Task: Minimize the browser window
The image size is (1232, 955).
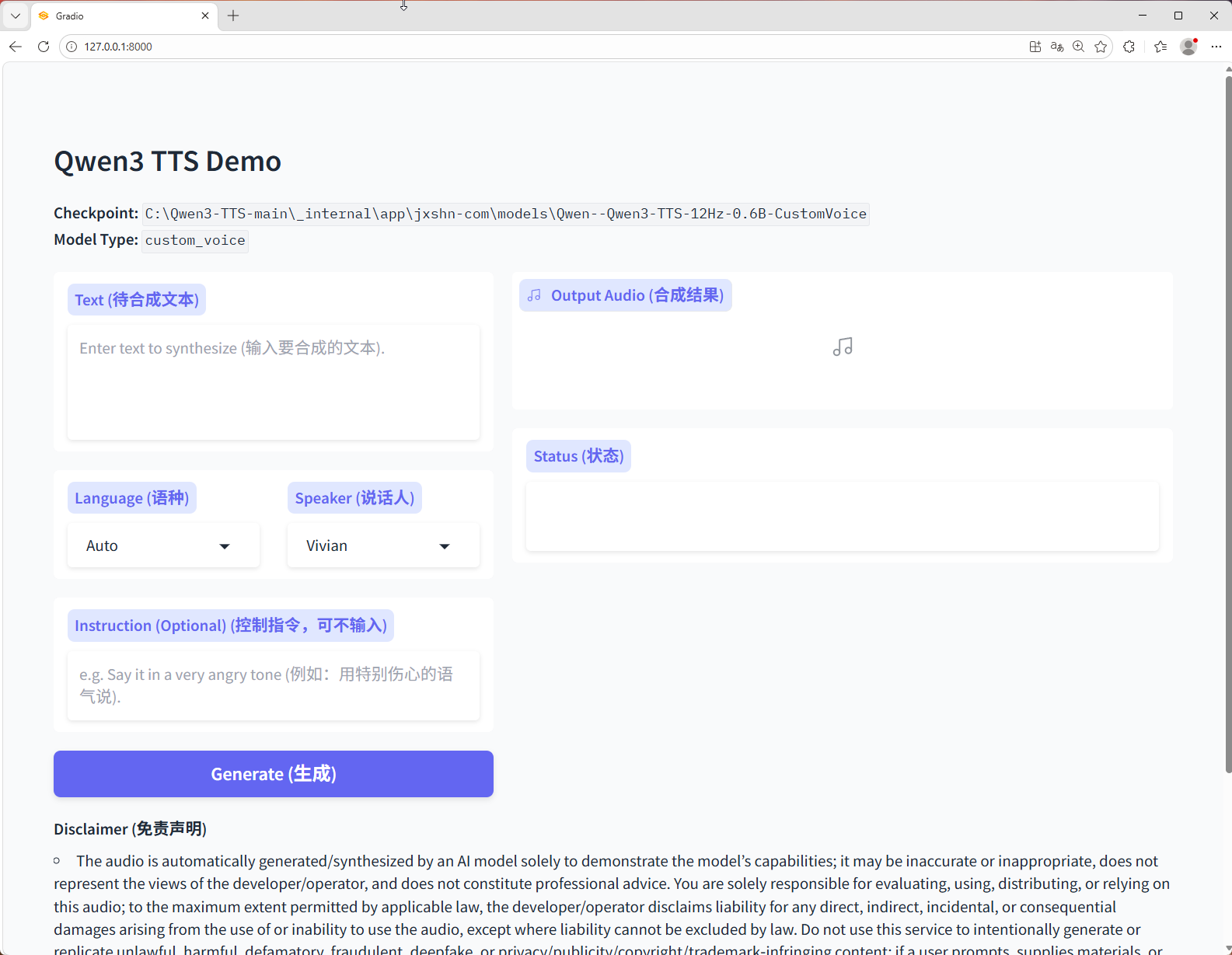Action: pos(1143,16)
